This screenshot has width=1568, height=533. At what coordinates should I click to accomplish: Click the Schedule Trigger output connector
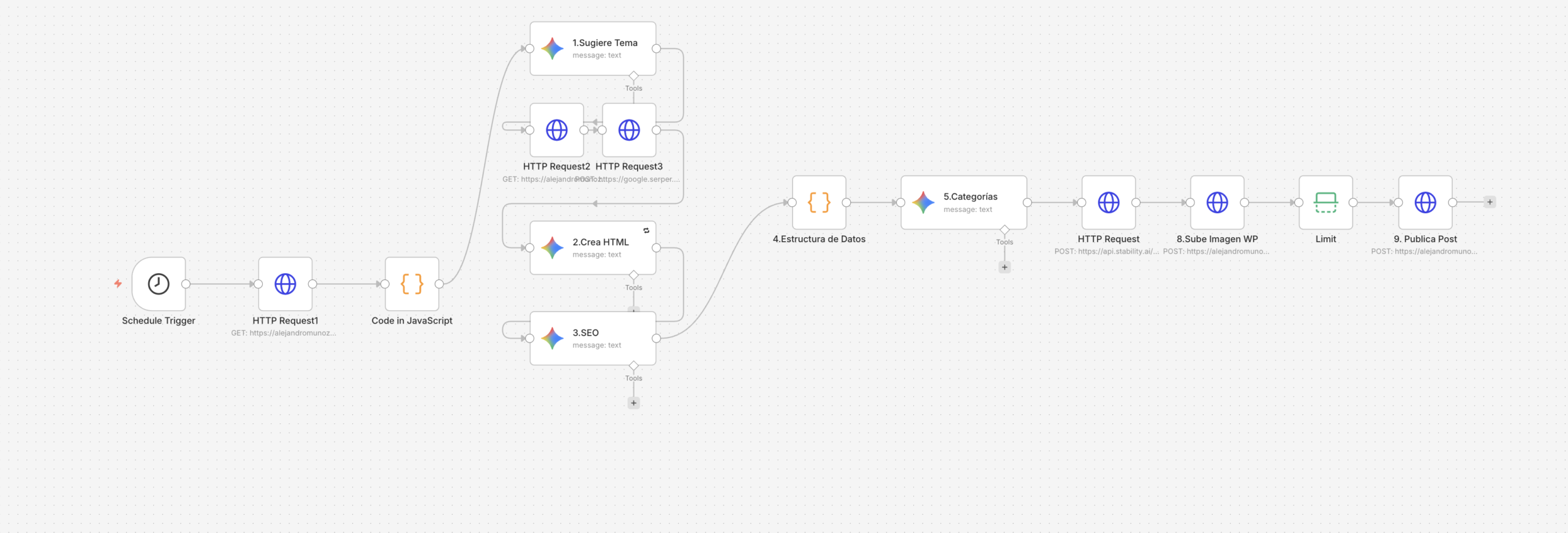(x=186, y=284)
